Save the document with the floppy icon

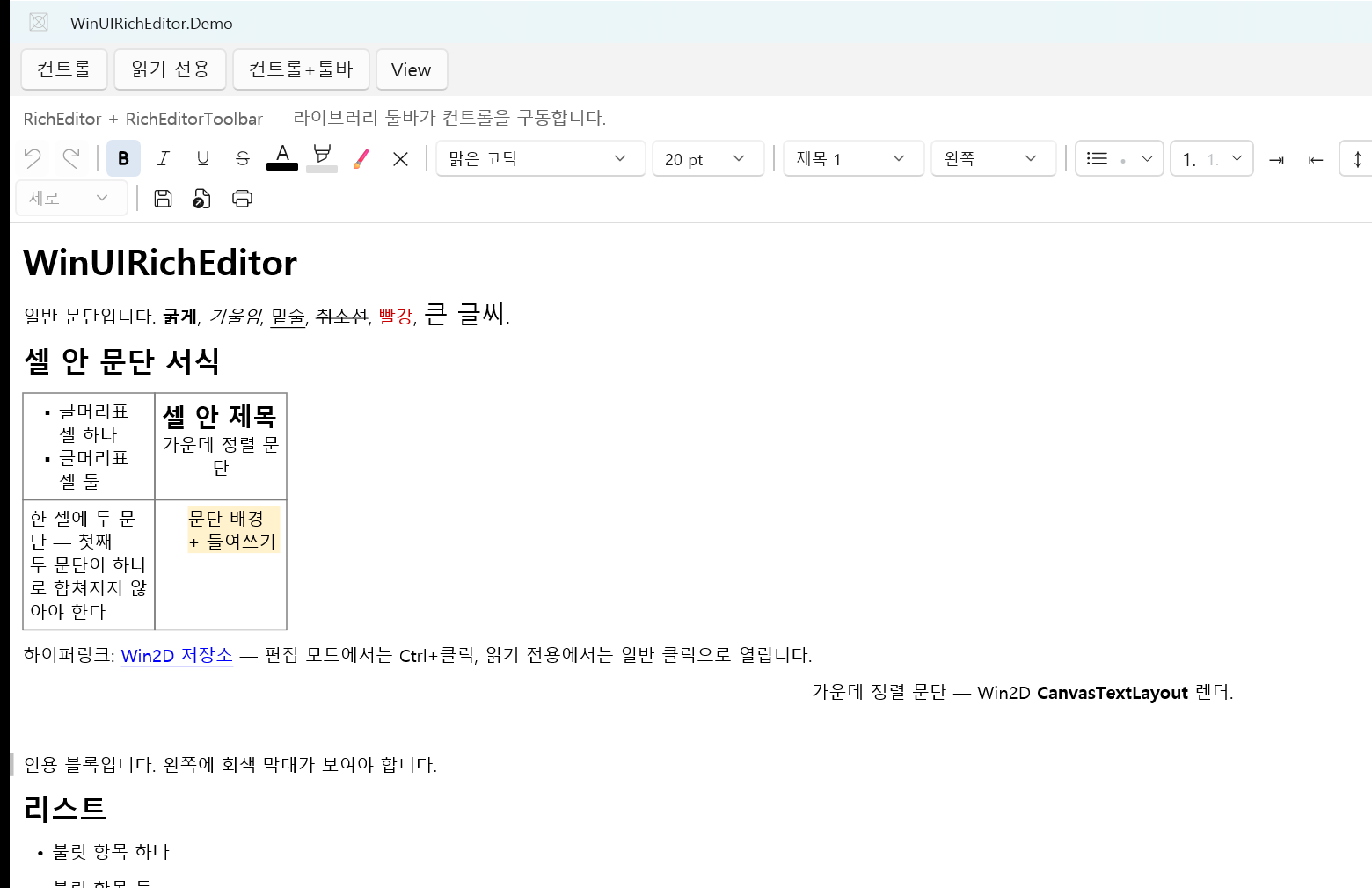pos(163,198)
